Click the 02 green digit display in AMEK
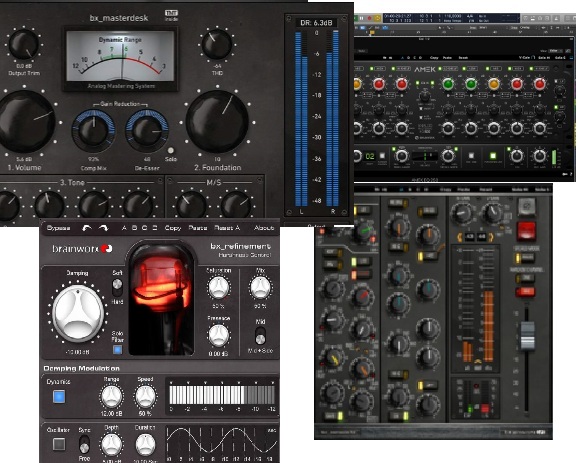This screenshot has width=578, height=463. point(369,156)
